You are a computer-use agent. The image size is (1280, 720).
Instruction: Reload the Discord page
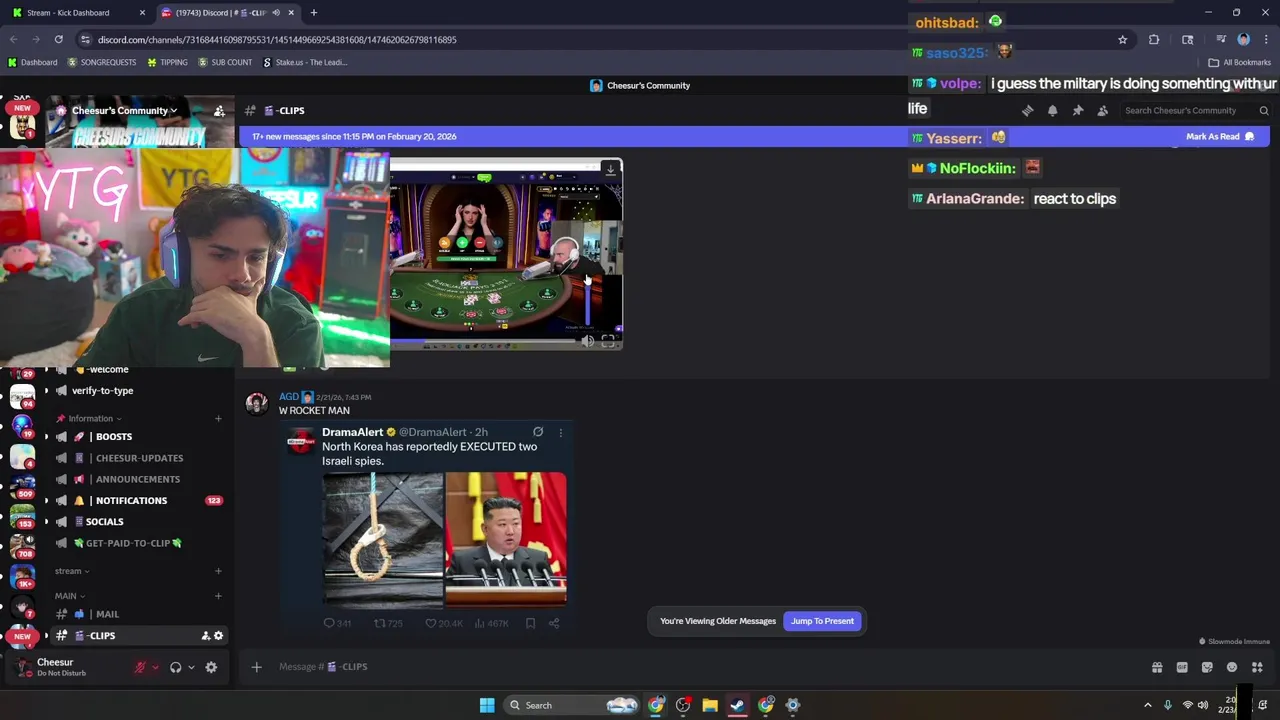click(58, 40)
